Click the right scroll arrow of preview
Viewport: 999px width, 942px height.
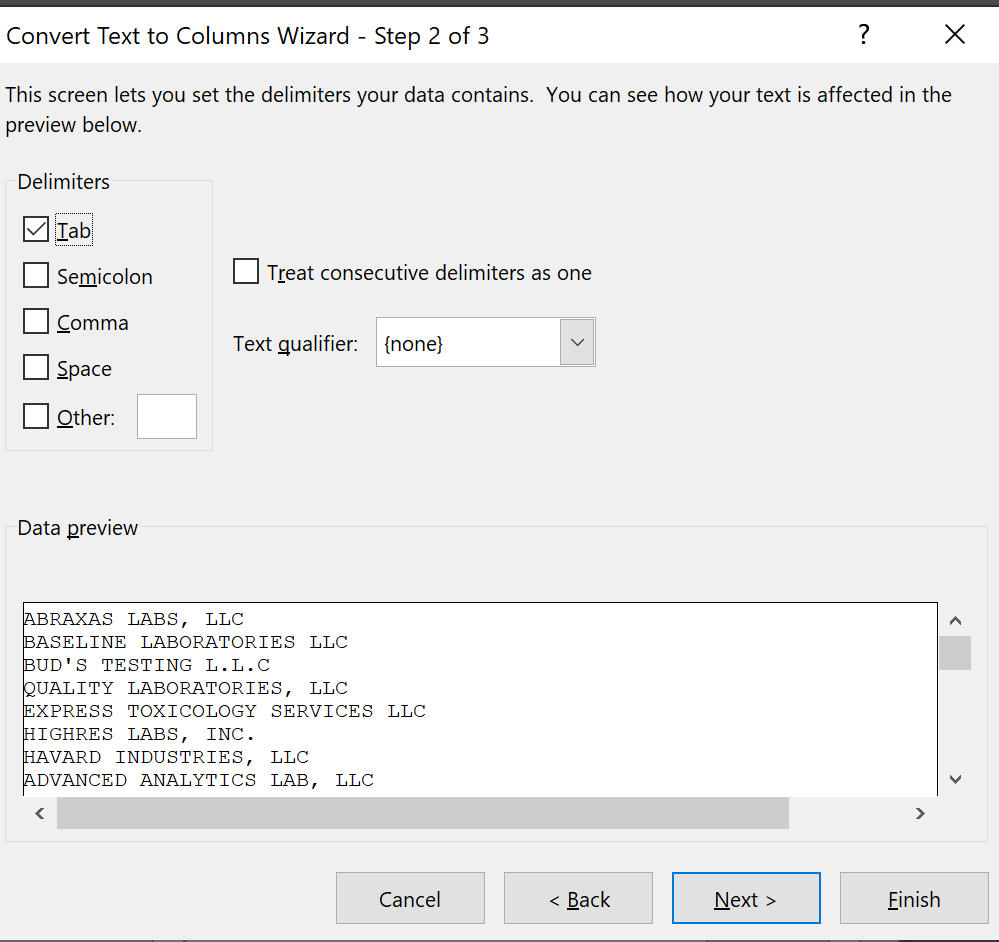[x=920, y=813]
